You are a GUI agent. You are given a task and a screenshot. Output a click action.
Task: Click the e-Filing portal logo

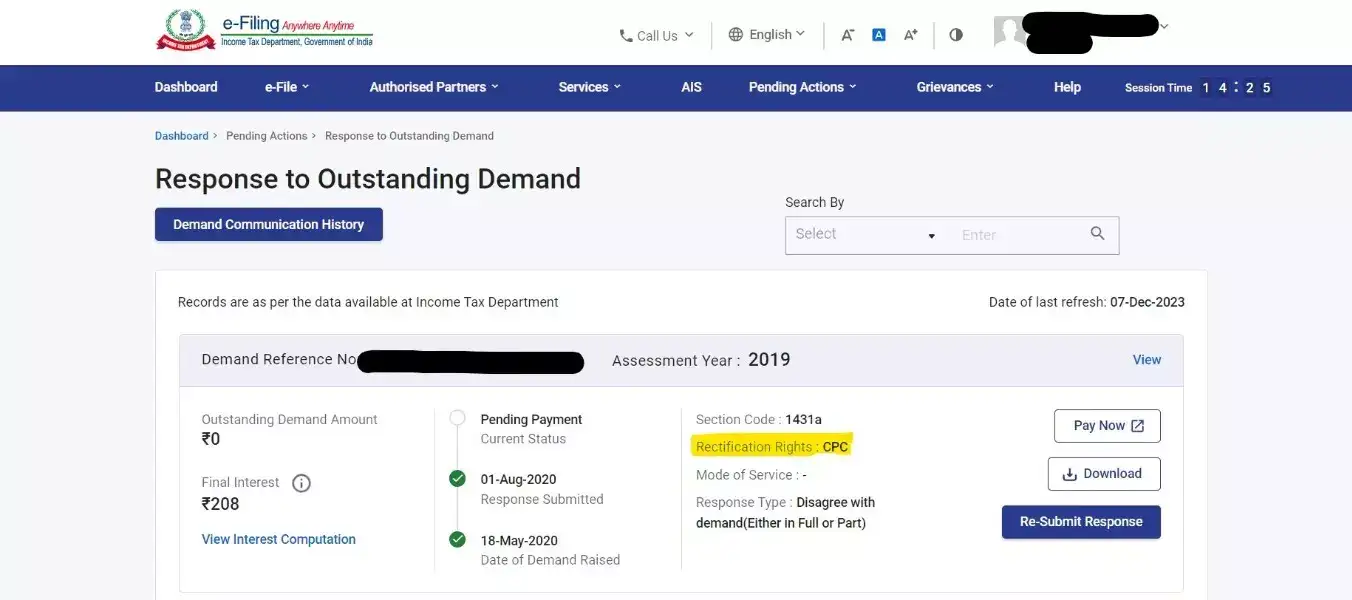(x=264, y=31)
